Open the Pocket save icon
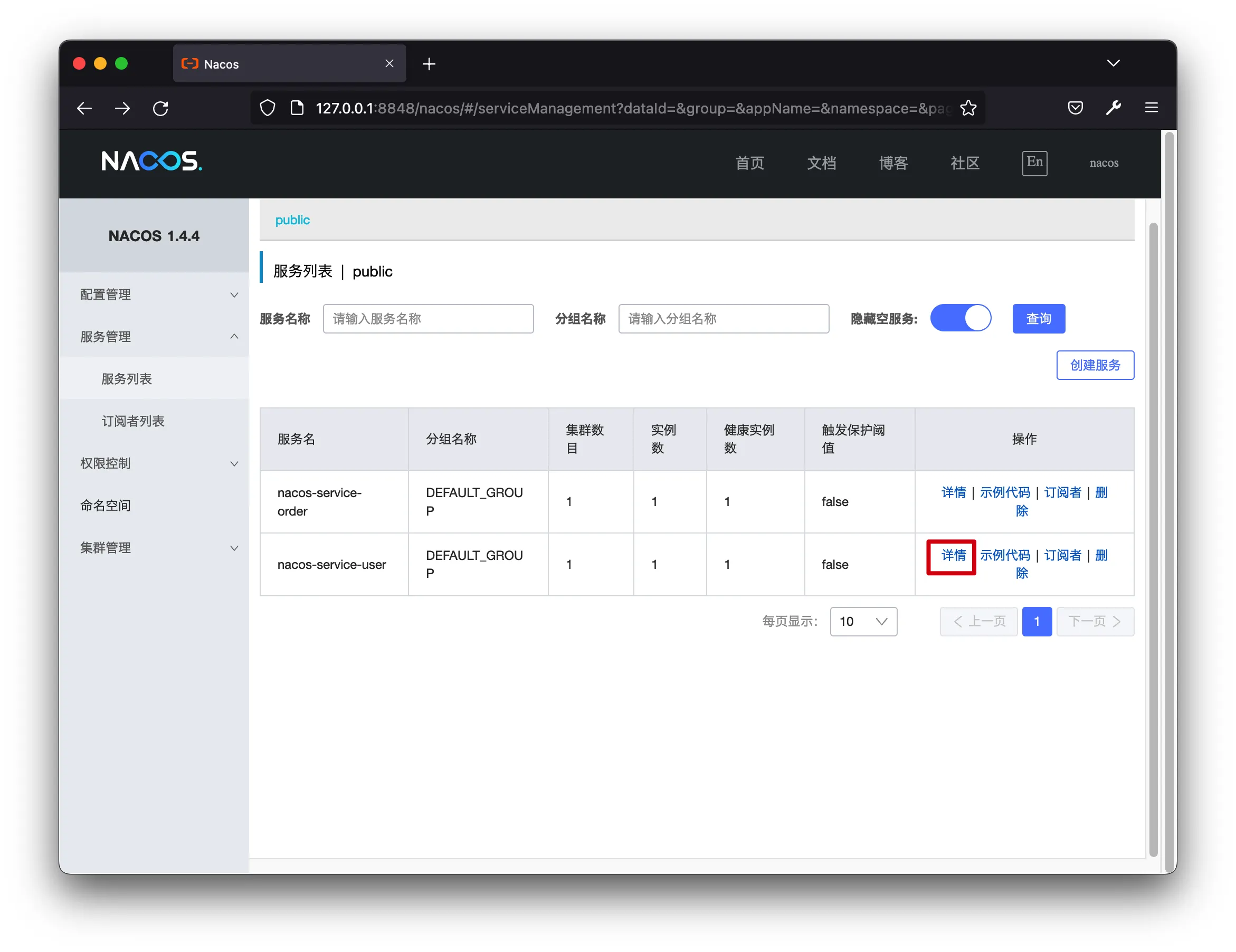1236x952 pixels. [1075, 108]
